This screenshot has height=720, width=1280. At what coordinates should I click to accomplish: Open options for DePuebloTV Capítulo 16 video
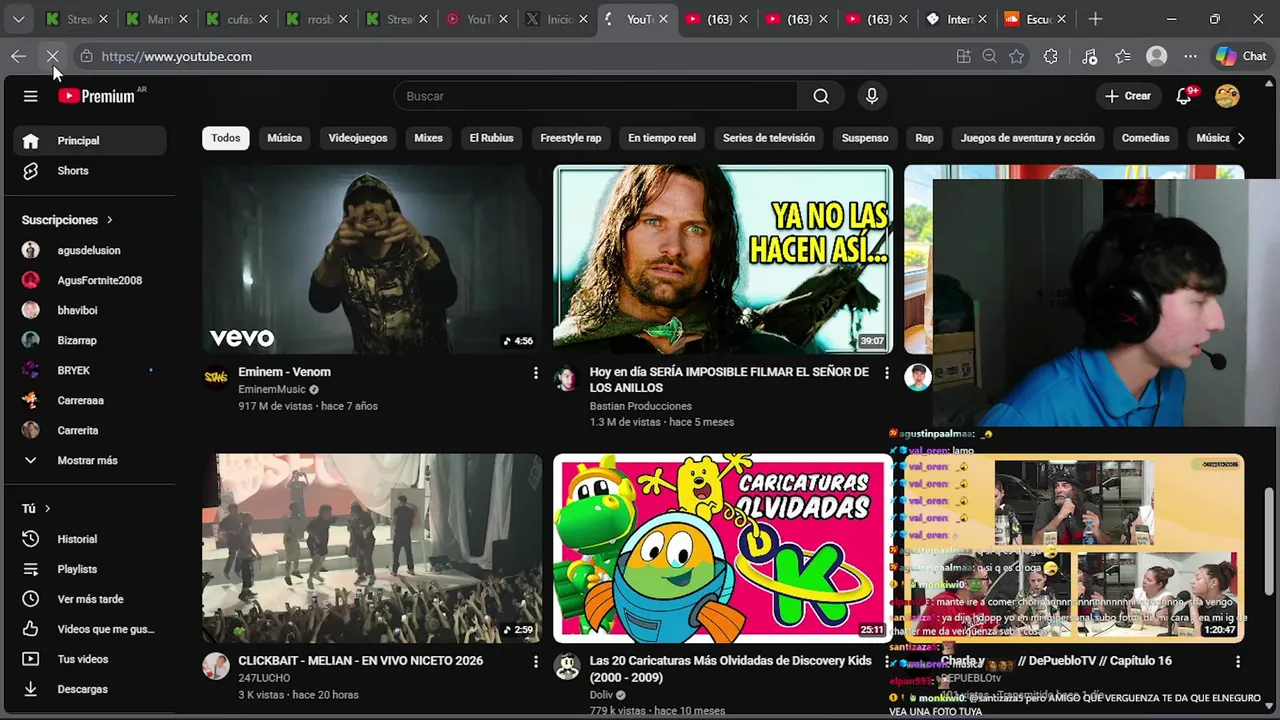(x=1237, y=662)
